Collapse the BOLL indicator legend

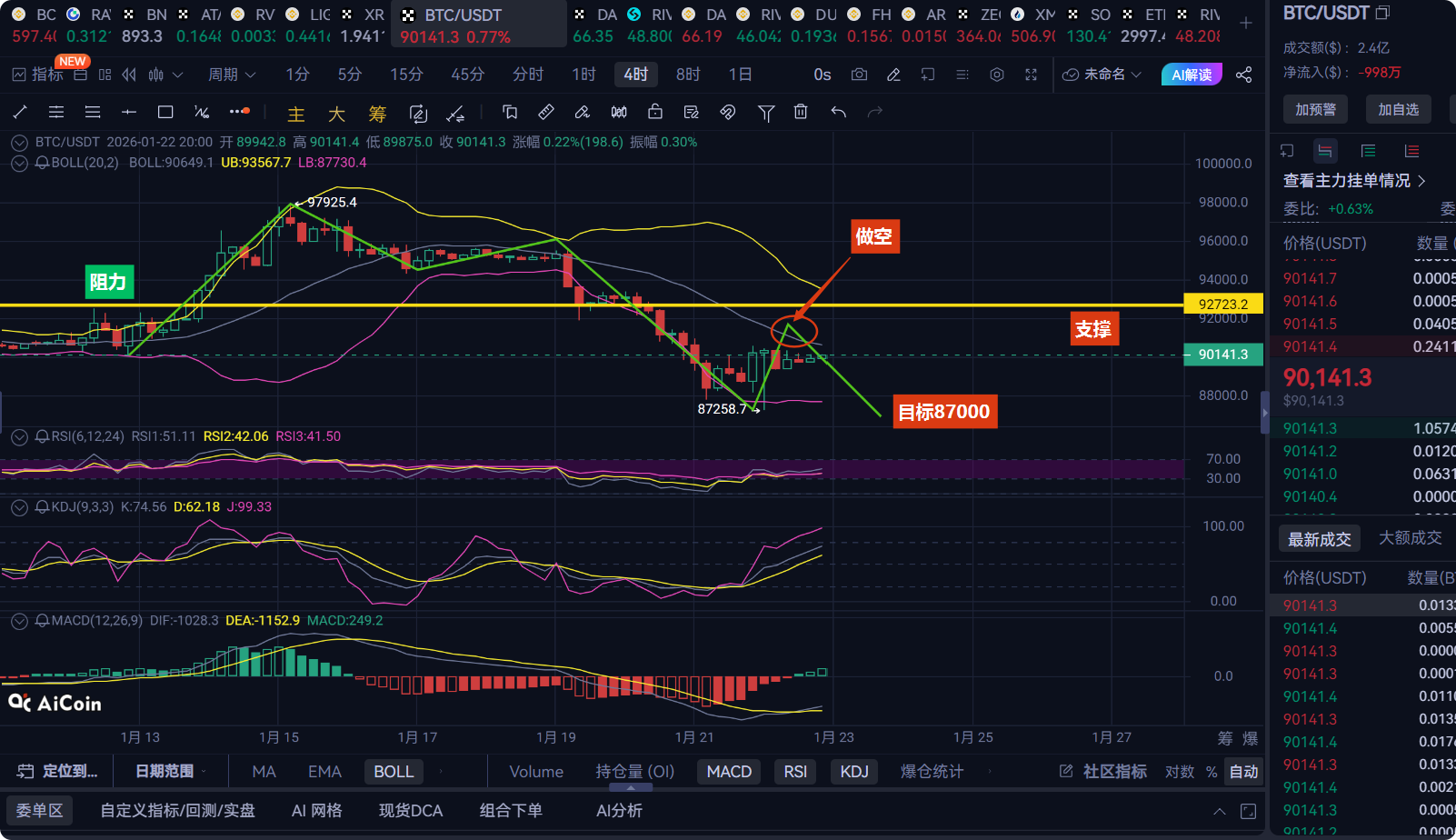click(19, 164)
